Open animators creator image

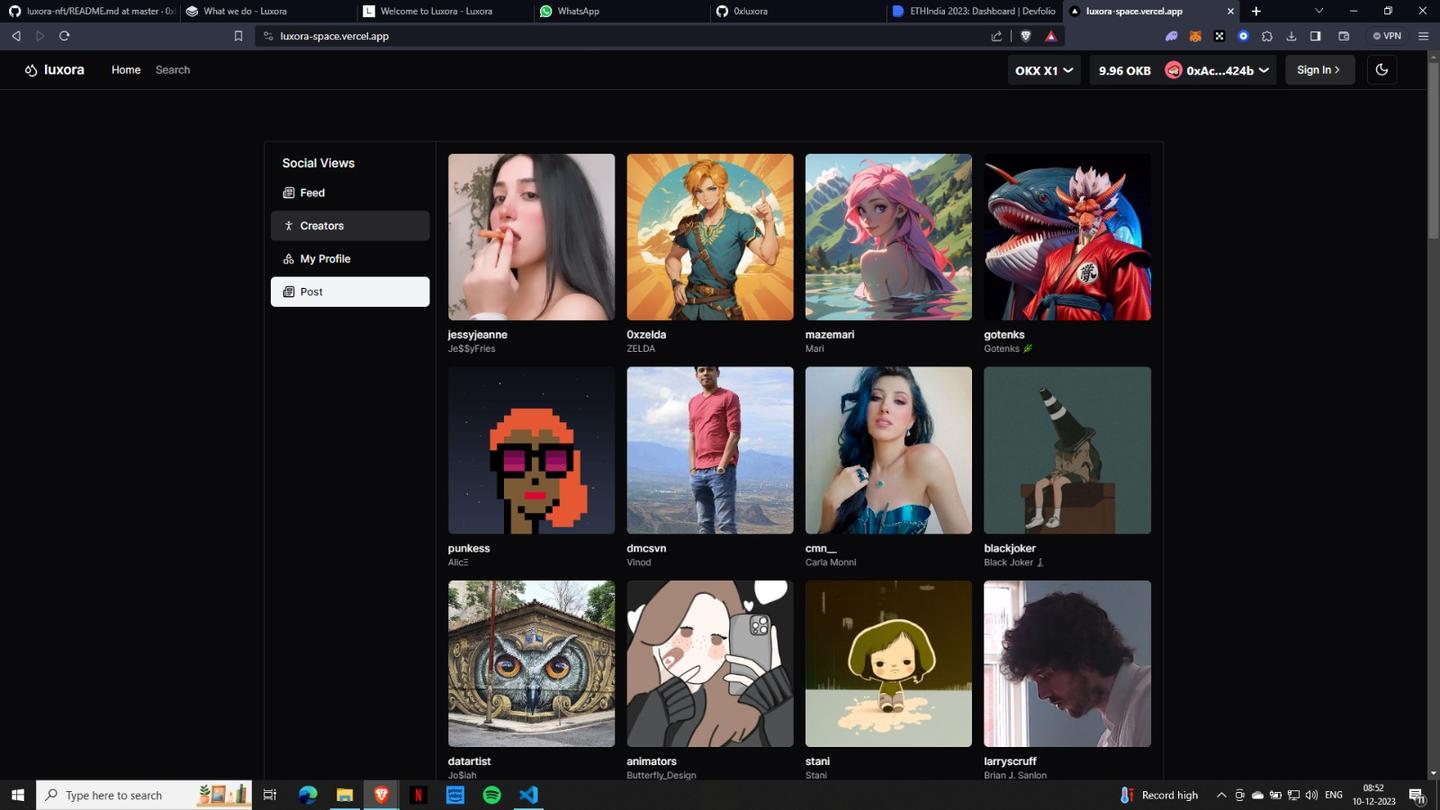(x=710, y=664)
